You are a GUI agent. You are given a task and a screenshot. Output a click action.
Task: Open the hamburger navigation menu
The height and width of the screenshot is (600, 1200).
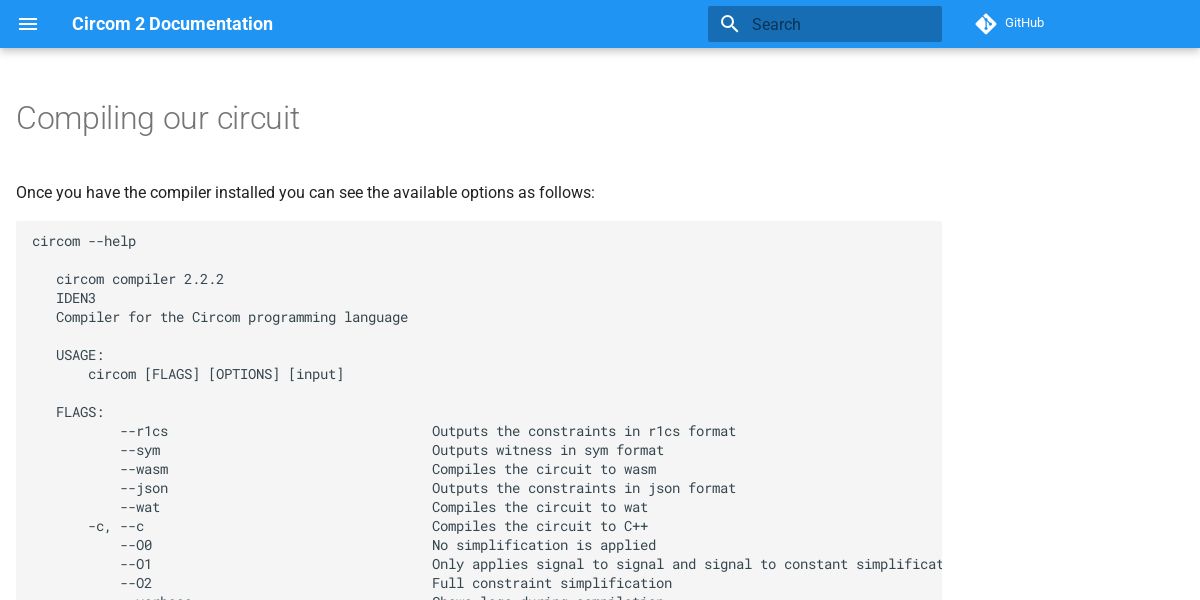(x=28, y=24)
